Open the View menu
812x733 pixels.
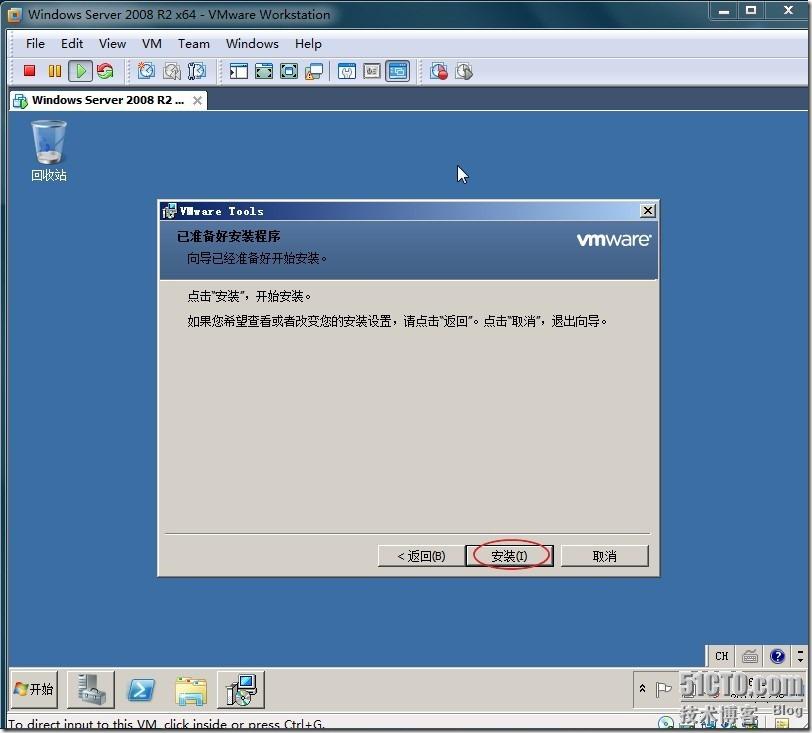[x=112, y=44]
